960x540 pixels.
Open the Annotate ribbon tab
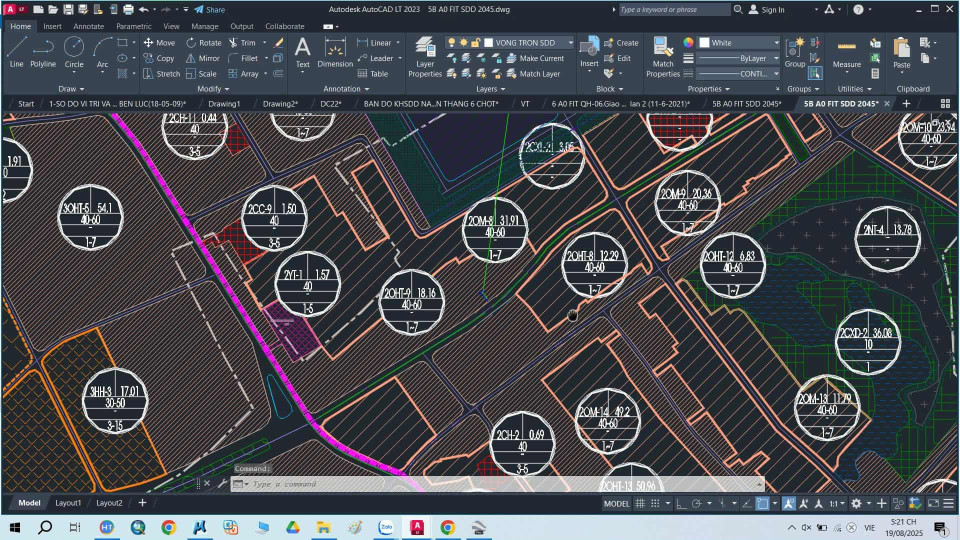(x=88, y=26)
